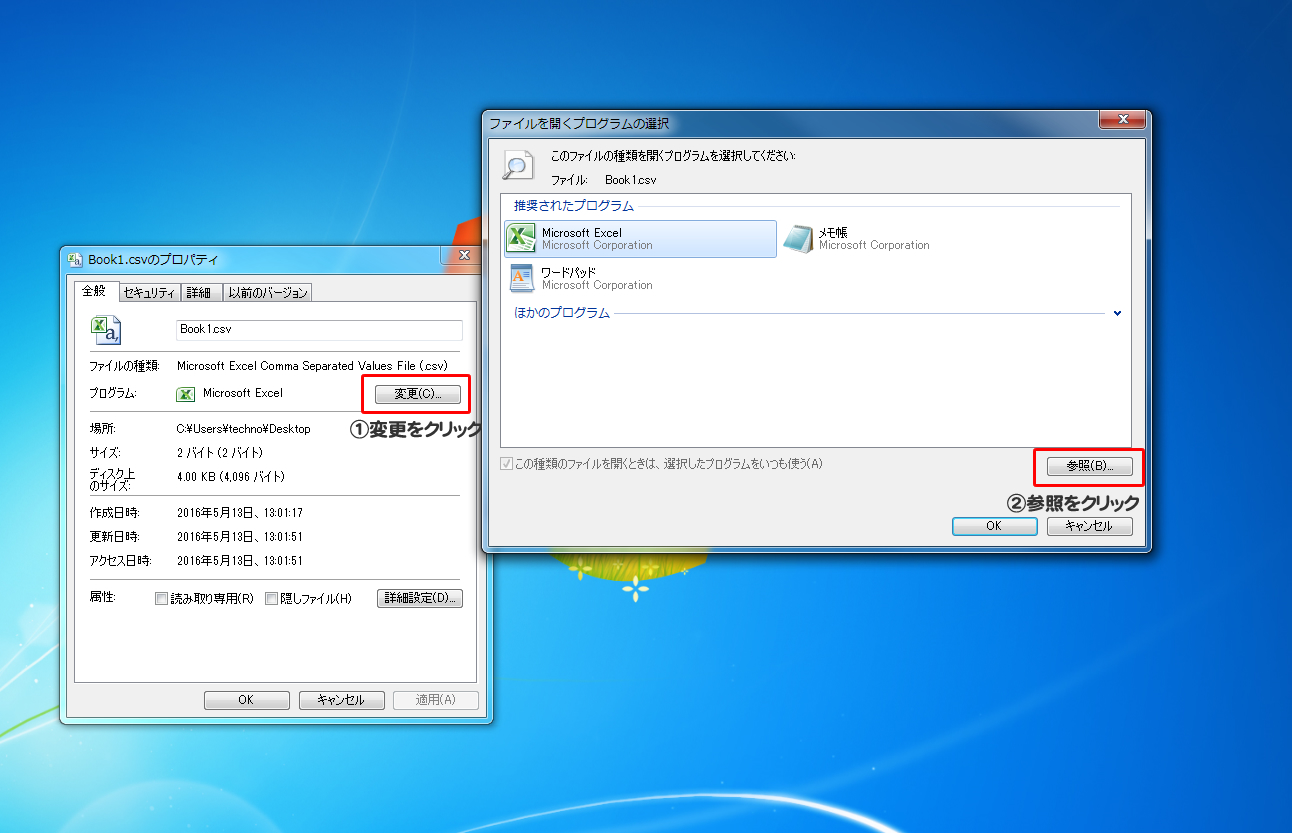Click the title bar icon of the Book1.csv properties window
Screen dimensions: 1292x833
tap(75, 260)
